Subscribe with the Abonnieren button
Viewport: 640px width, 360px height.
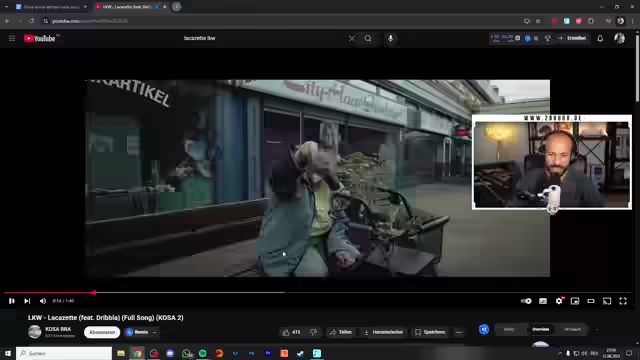coord(102,332)
